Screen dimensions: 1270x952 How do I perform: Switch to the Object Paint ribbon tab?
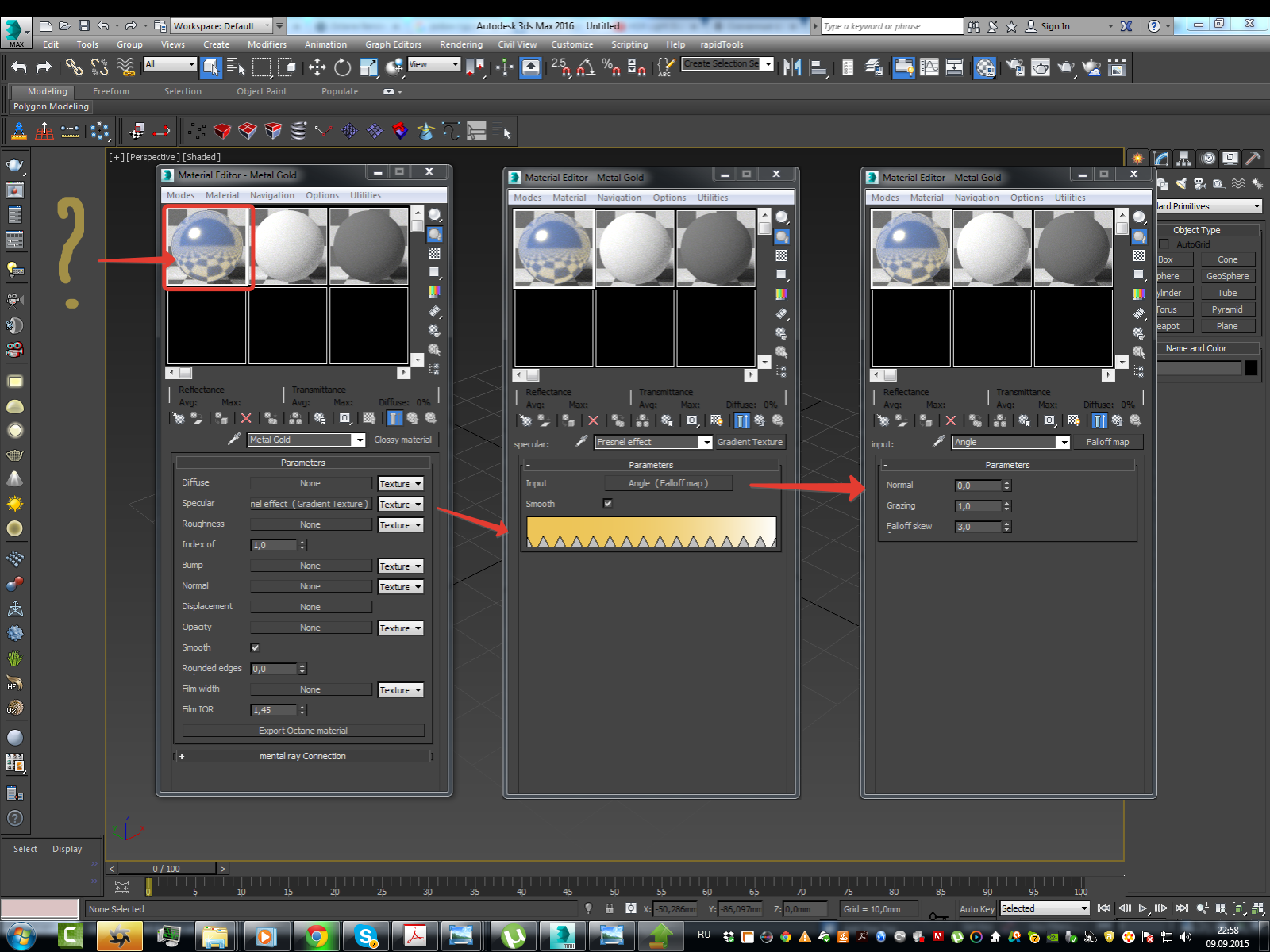(x=261, y=91)
